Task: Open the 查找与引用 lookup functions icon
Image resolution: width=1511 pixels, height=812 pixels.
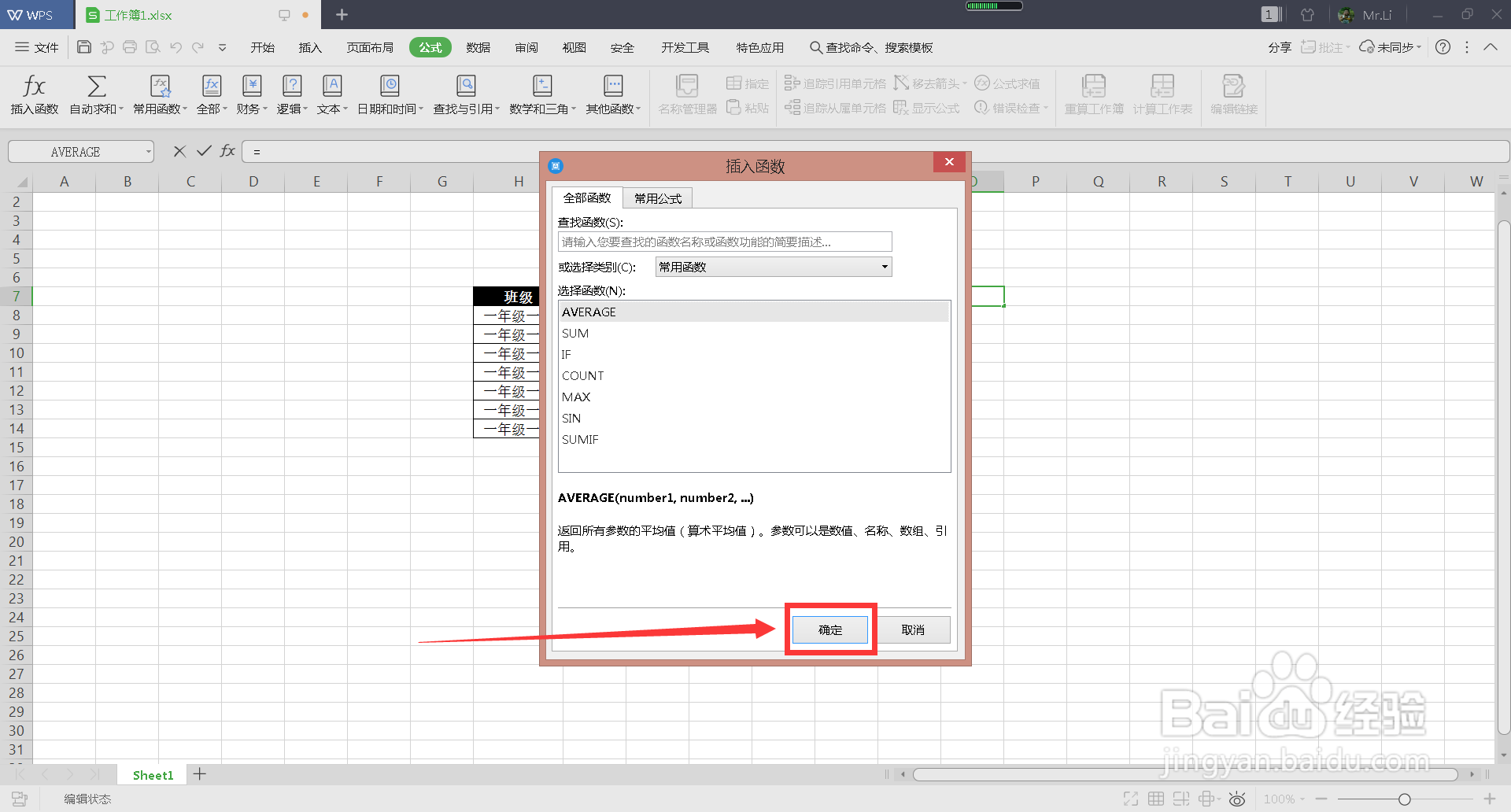Action: coord(466,85)
